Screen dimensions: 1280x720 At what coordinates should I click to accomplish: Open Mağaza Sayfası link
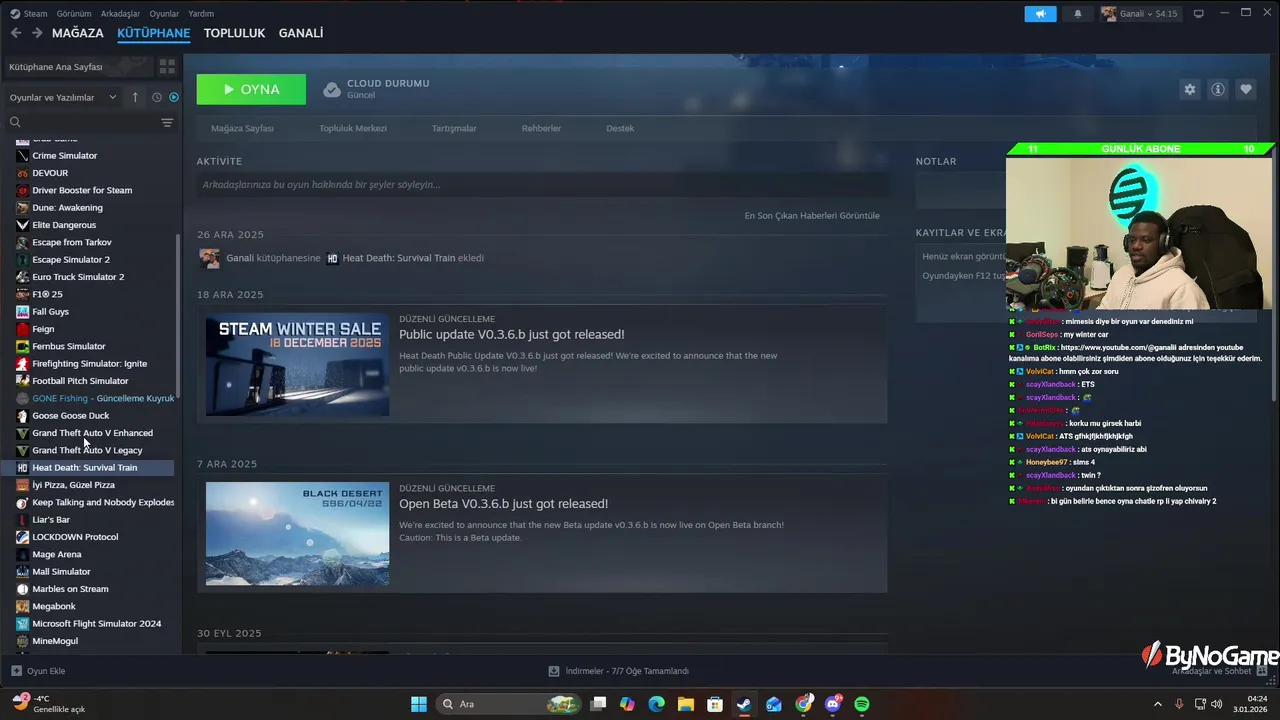pos(242,128)
